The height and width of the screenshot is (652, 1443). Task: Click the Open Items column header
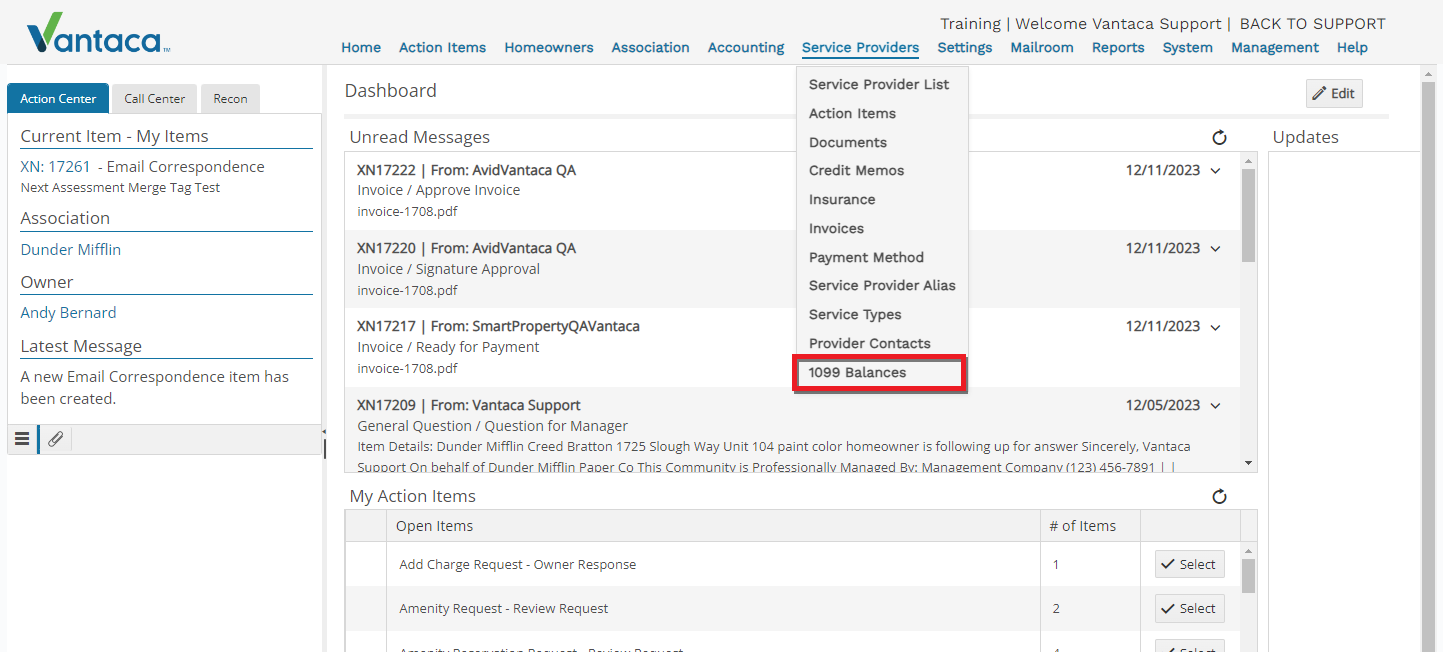point(713,526)
